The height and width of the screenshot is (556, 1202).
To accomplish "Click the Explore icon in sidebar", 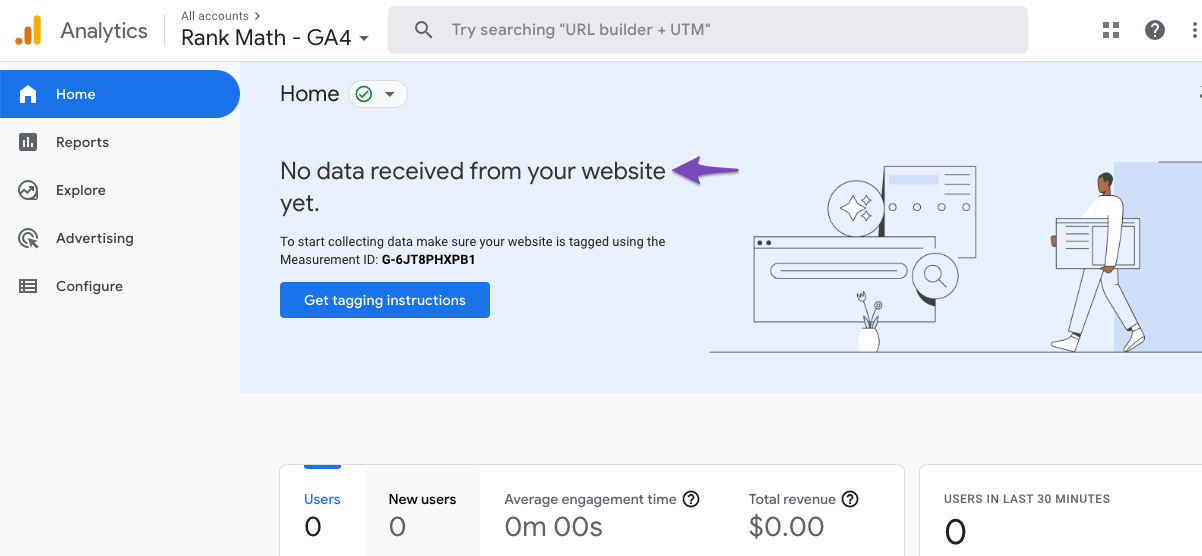I will [x=28, y=190].
